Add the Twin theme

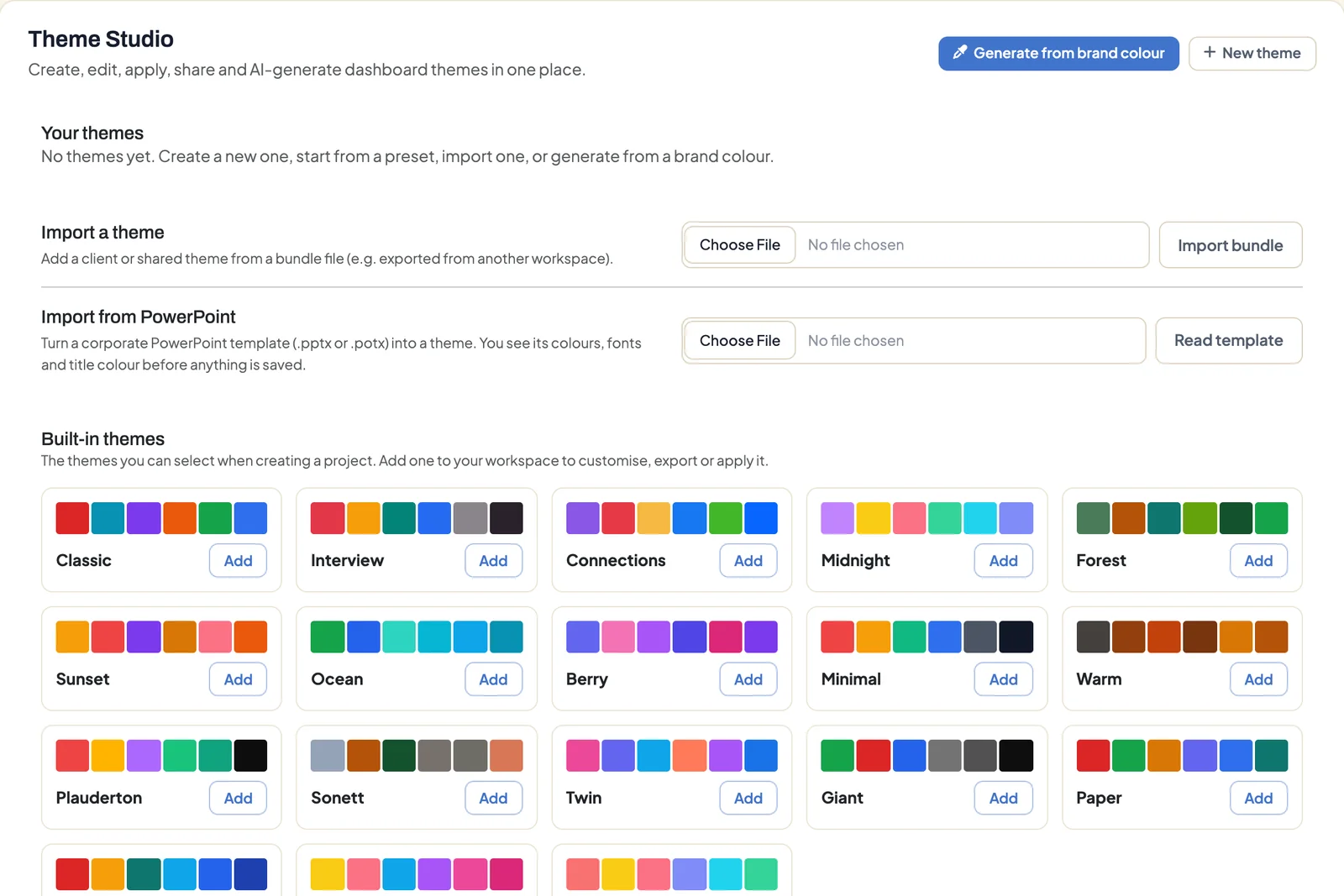click(748, 798)
